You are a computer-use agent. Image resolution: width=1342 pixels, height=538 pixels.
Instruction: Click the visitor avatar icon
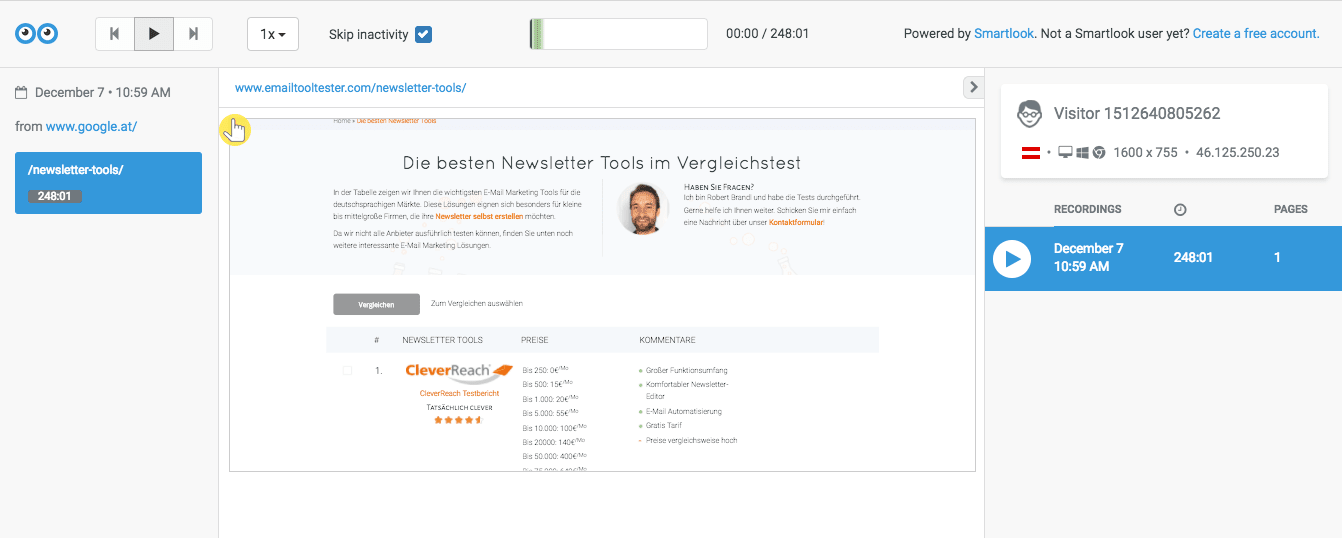1029,113
